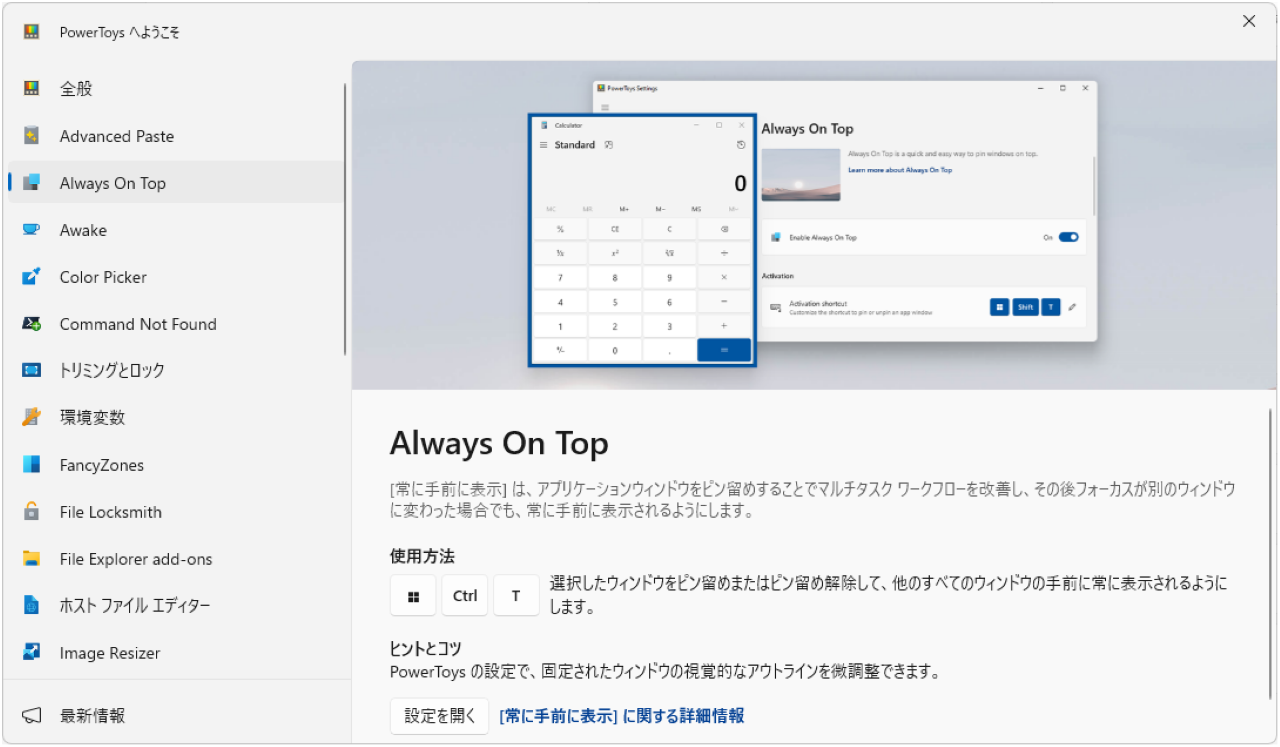This screenshot has height=747, width=1280.
Task: Open File Locksmith page
Action: (176, 511)
